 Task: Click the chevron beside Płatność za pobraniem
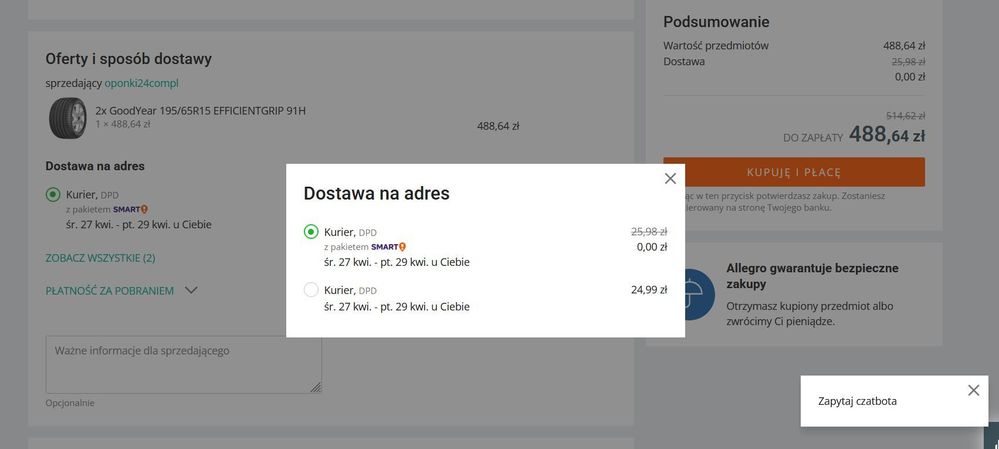191,291
